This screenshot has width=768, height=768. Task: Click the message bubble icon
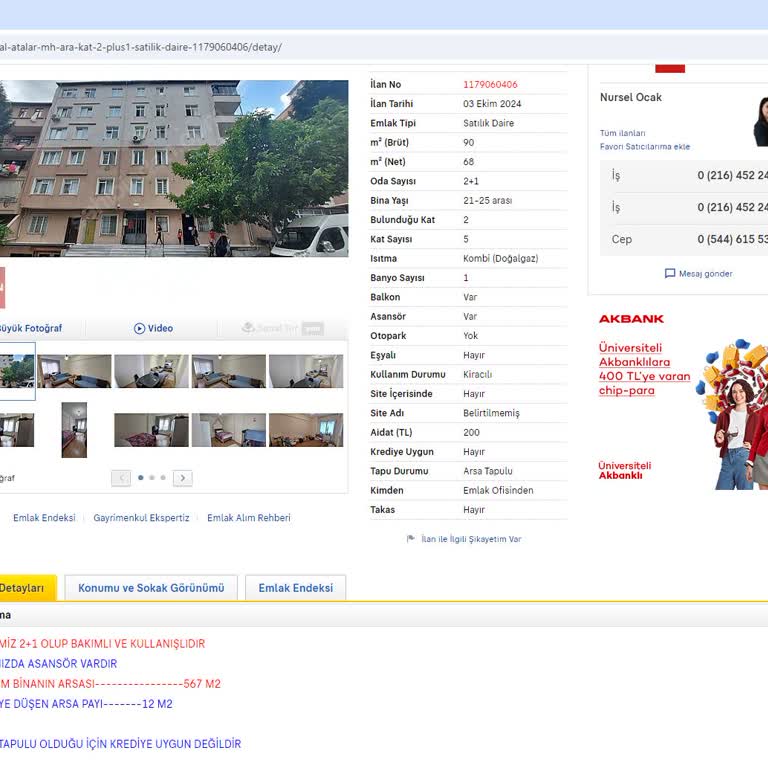pos(670,273)
